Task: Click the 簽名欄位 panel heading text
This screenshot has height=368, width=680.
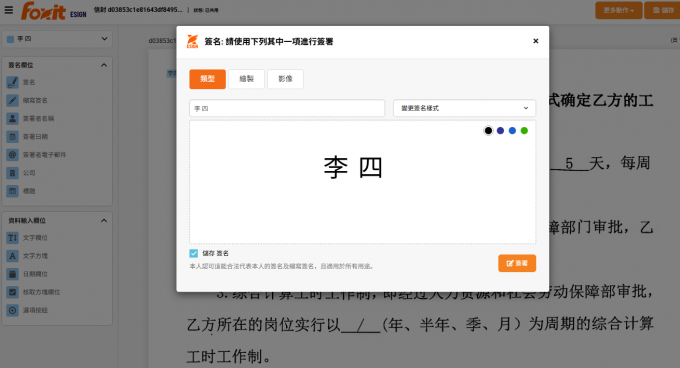Action: pos(21,65)
